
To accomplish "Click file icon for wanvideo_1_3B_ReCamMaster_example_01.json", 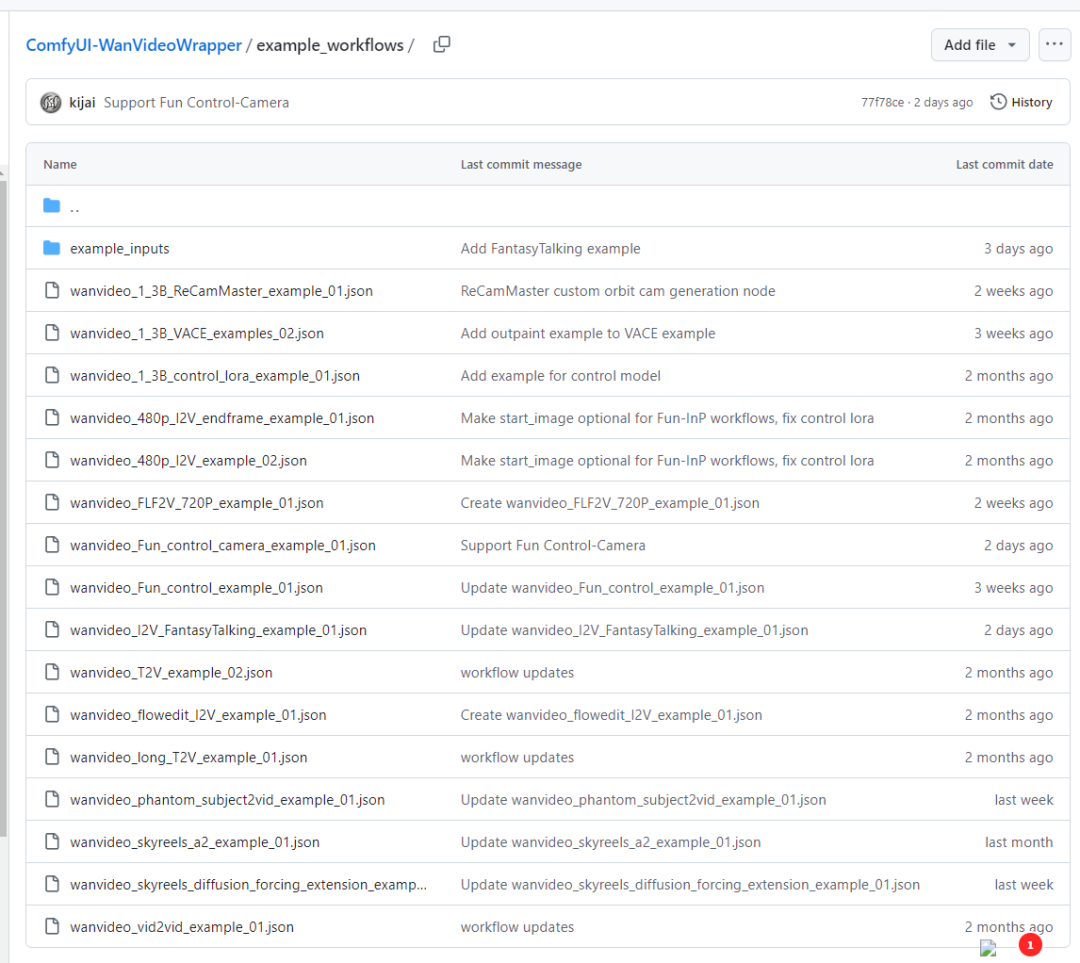I will point(52,291).
